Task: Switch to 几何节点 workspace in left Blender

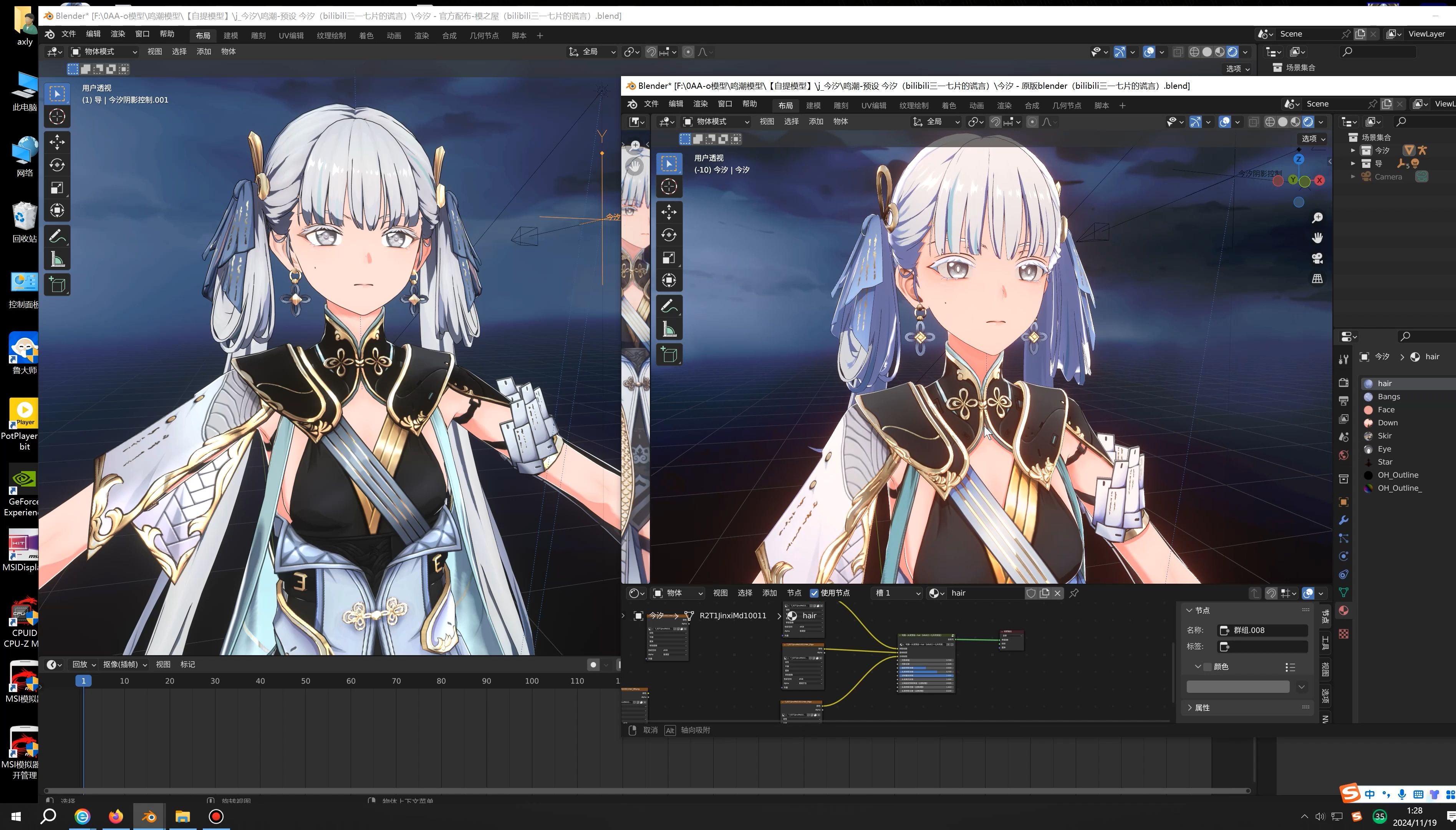Action: click(x=484, y=35)
